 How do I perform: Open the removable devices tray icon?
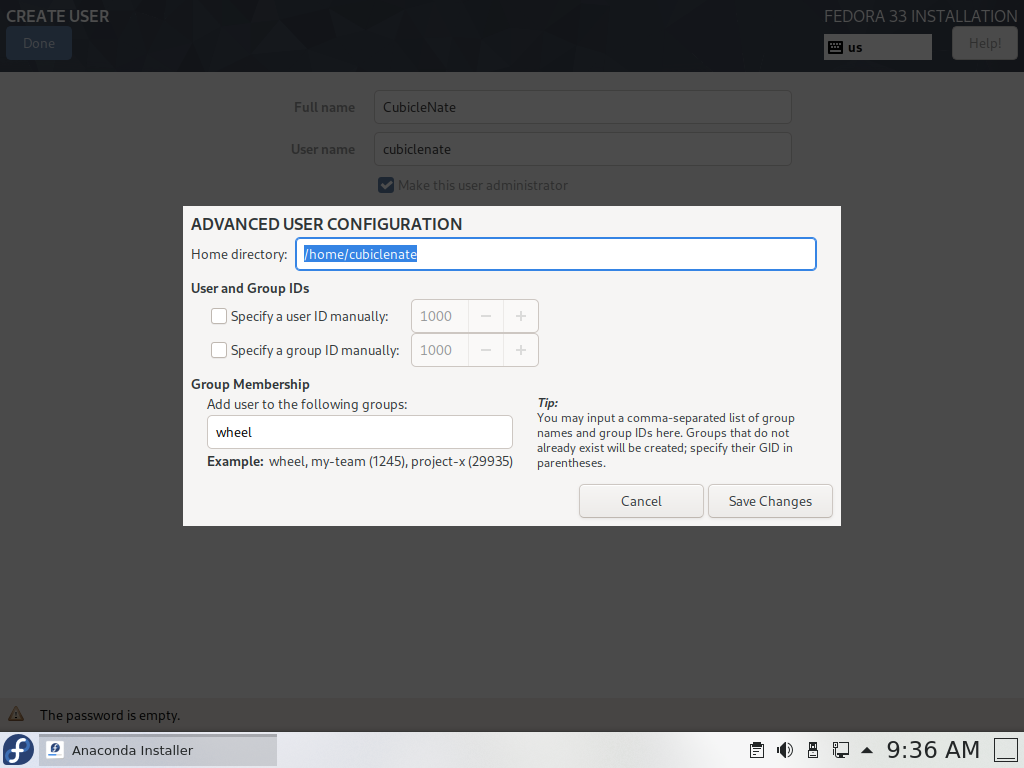tap(812, 749)
